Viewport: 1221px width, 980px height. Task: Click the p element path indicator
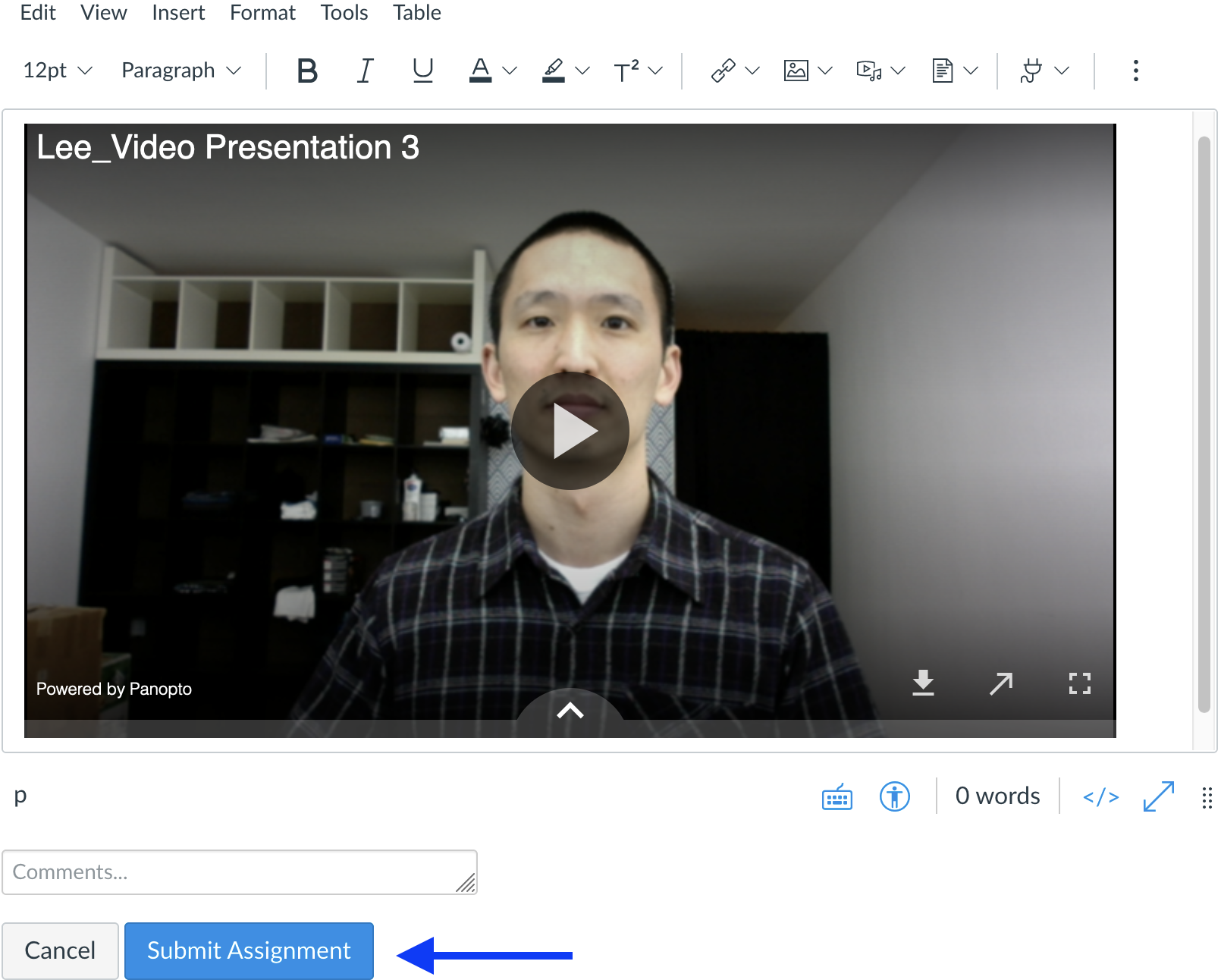(20, 796)
